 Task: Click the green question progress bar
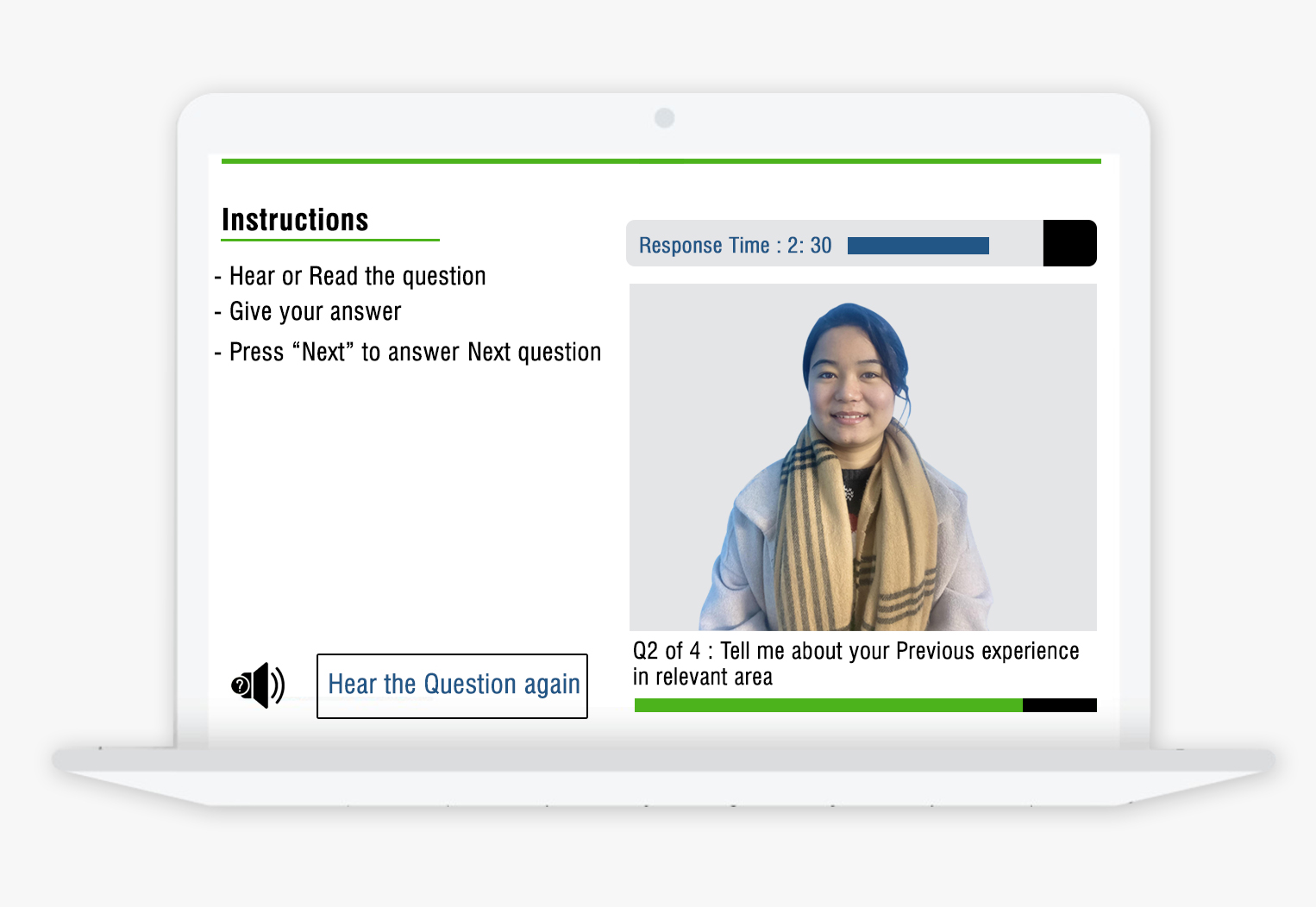[x=828, y=705]
